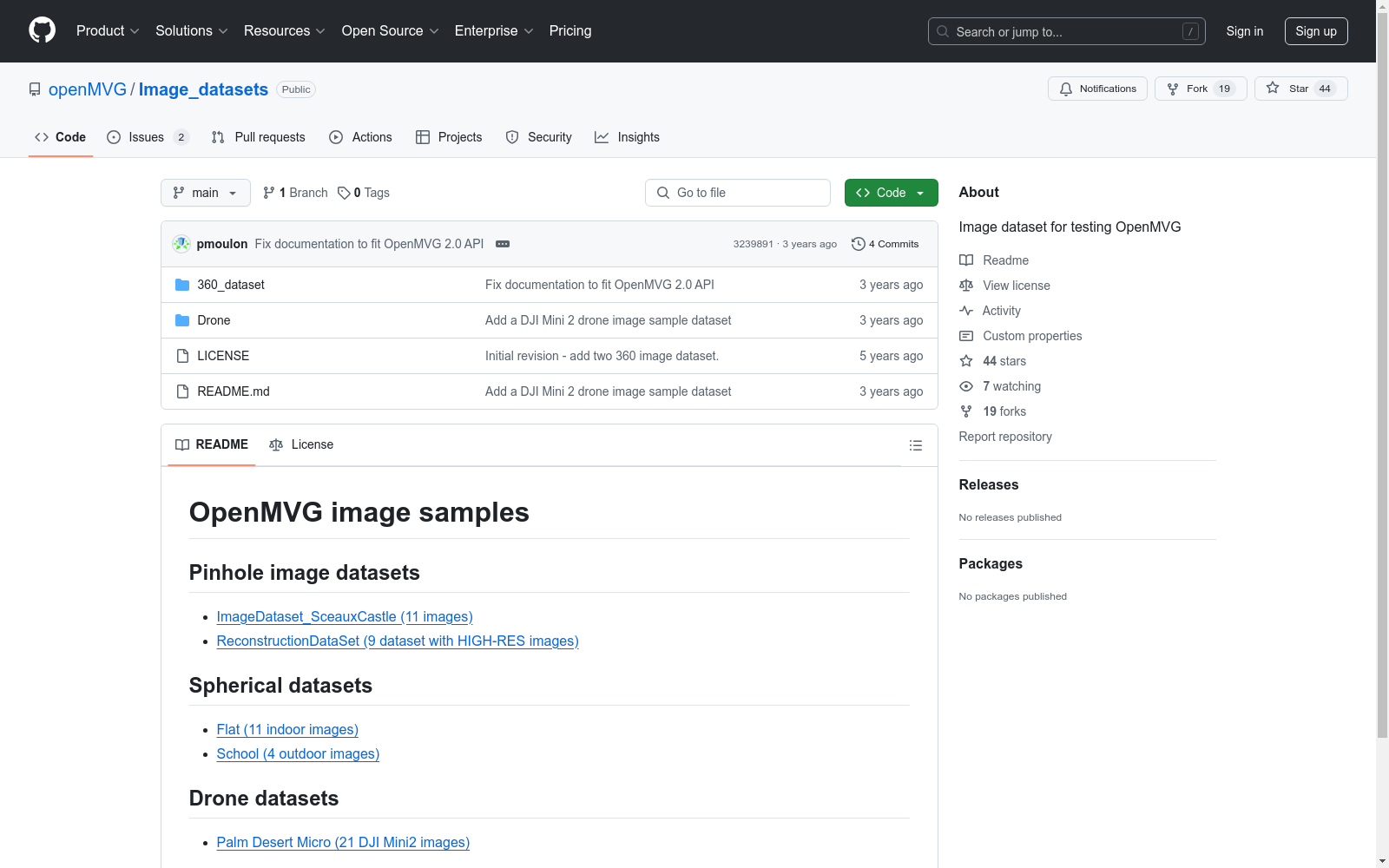
Task: Switch to the License tab in file viewer
Action: 301,444
